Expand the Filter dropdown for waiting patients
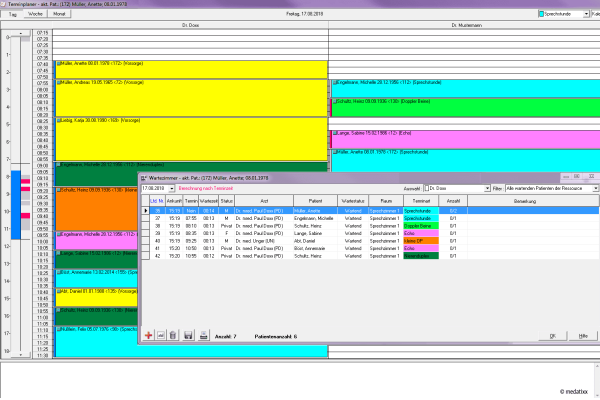This screenshot has width=600, height=400. click(596, 188)
